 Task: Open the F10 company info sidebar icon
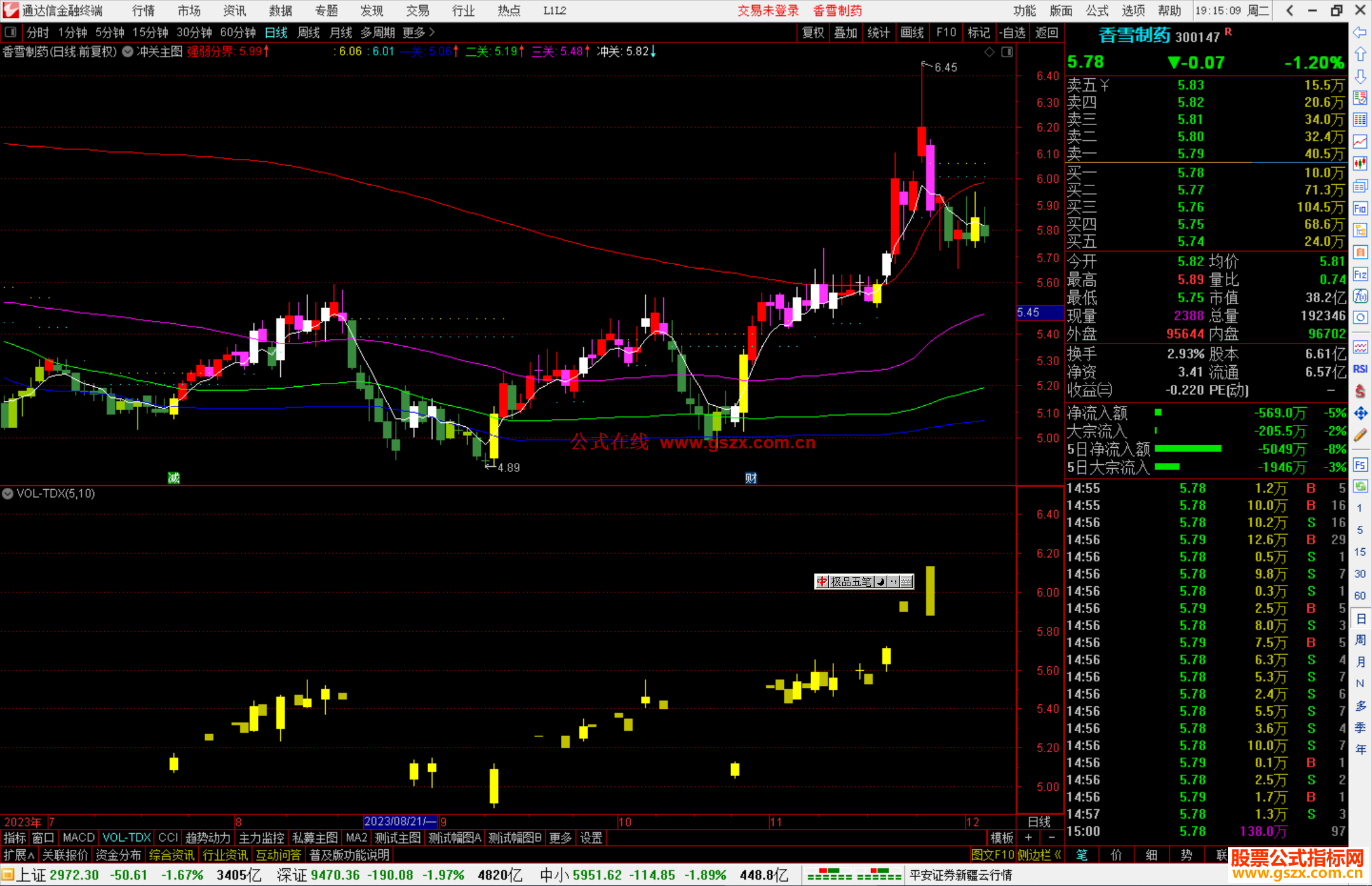pos(1360,208)
